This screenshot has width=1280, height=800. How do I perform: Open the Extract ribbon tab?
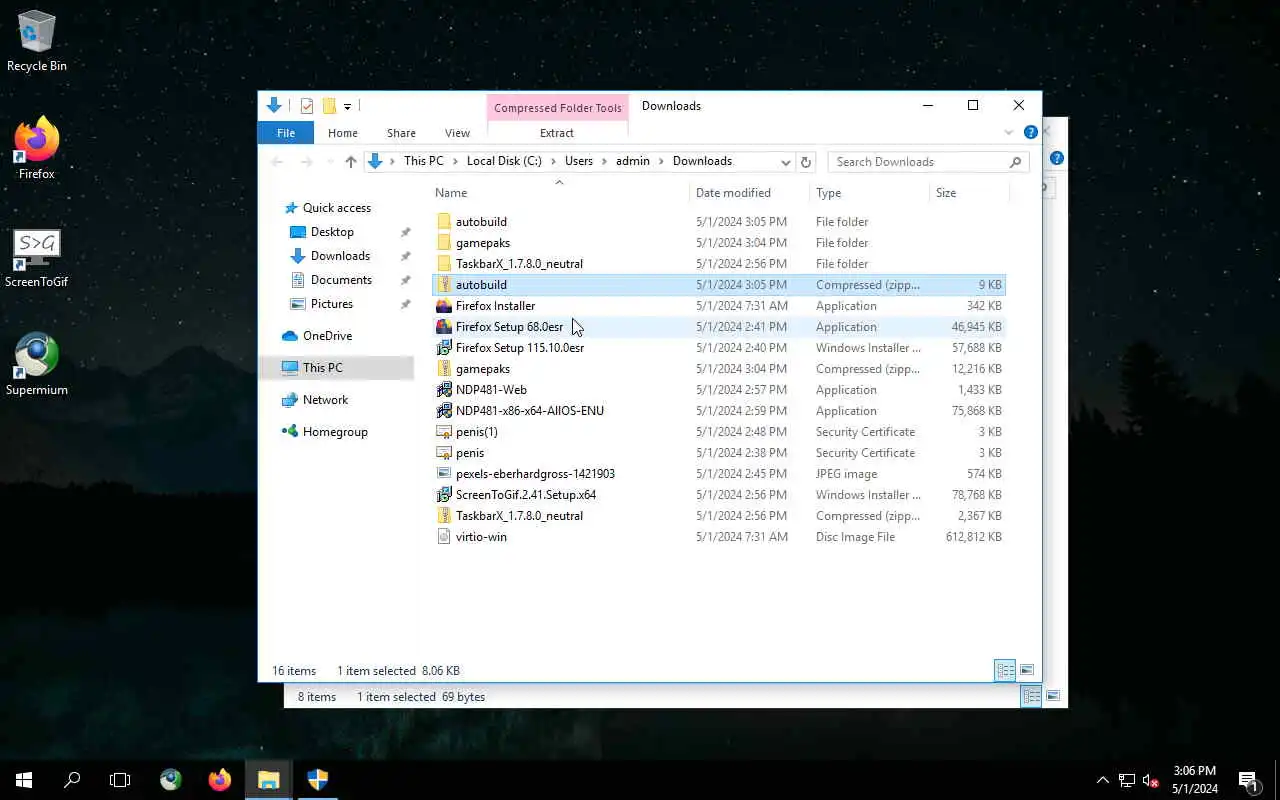(557, 133)
